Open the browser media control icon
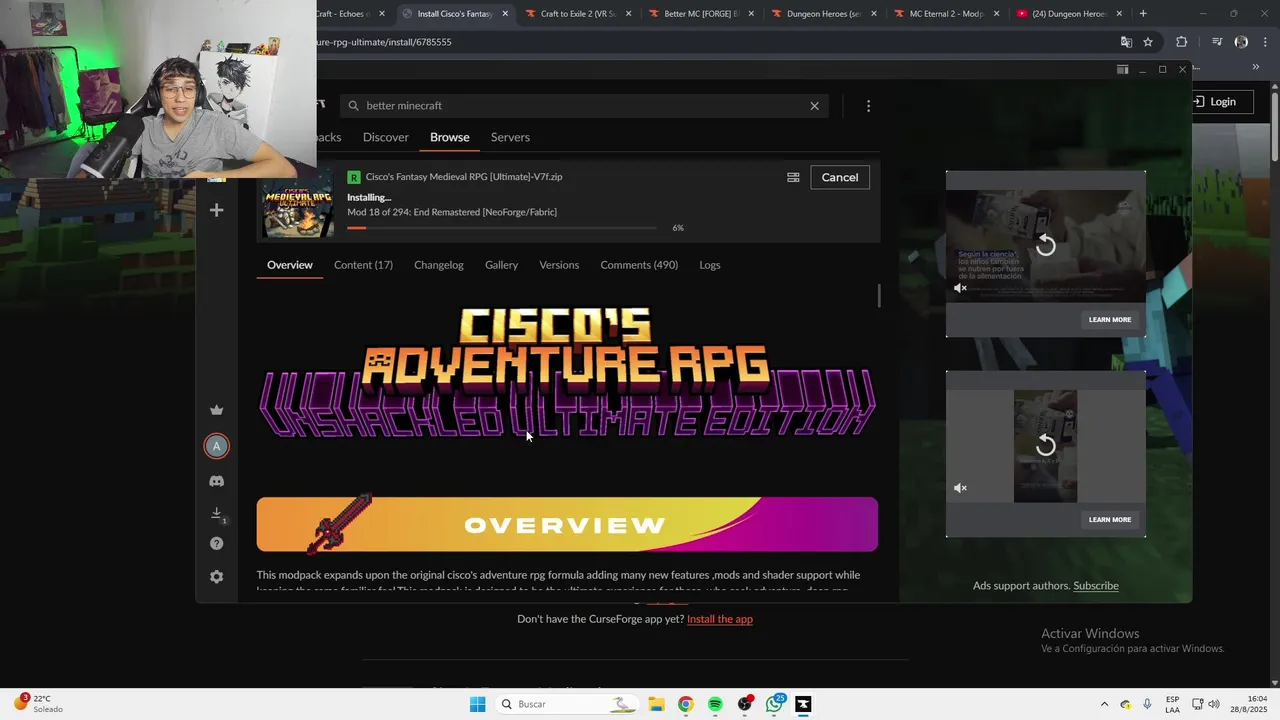Viewport: 1280px width, 720px height. [x=1217, y=42]
